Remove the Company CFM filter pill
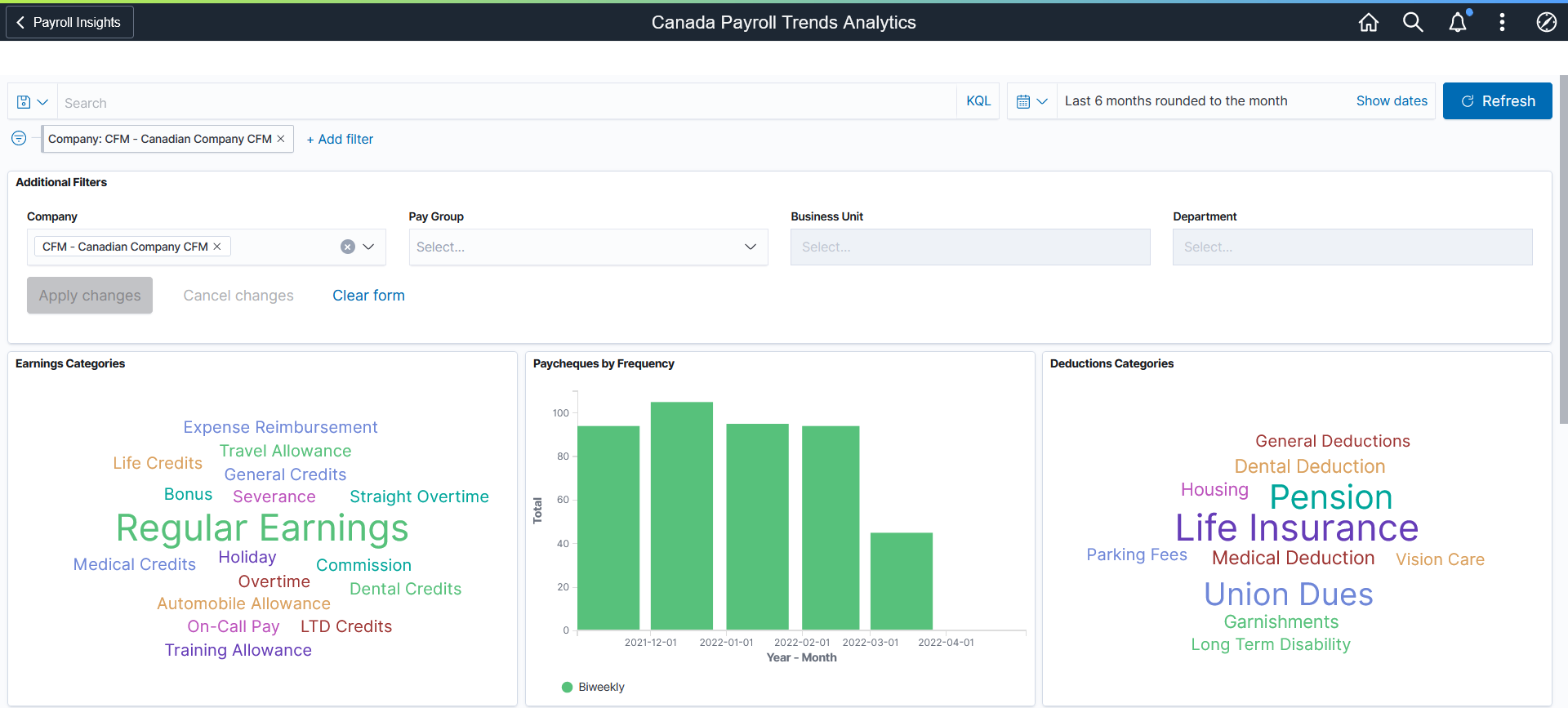Viewport: 1568px width, 708px height. point(281,139)
